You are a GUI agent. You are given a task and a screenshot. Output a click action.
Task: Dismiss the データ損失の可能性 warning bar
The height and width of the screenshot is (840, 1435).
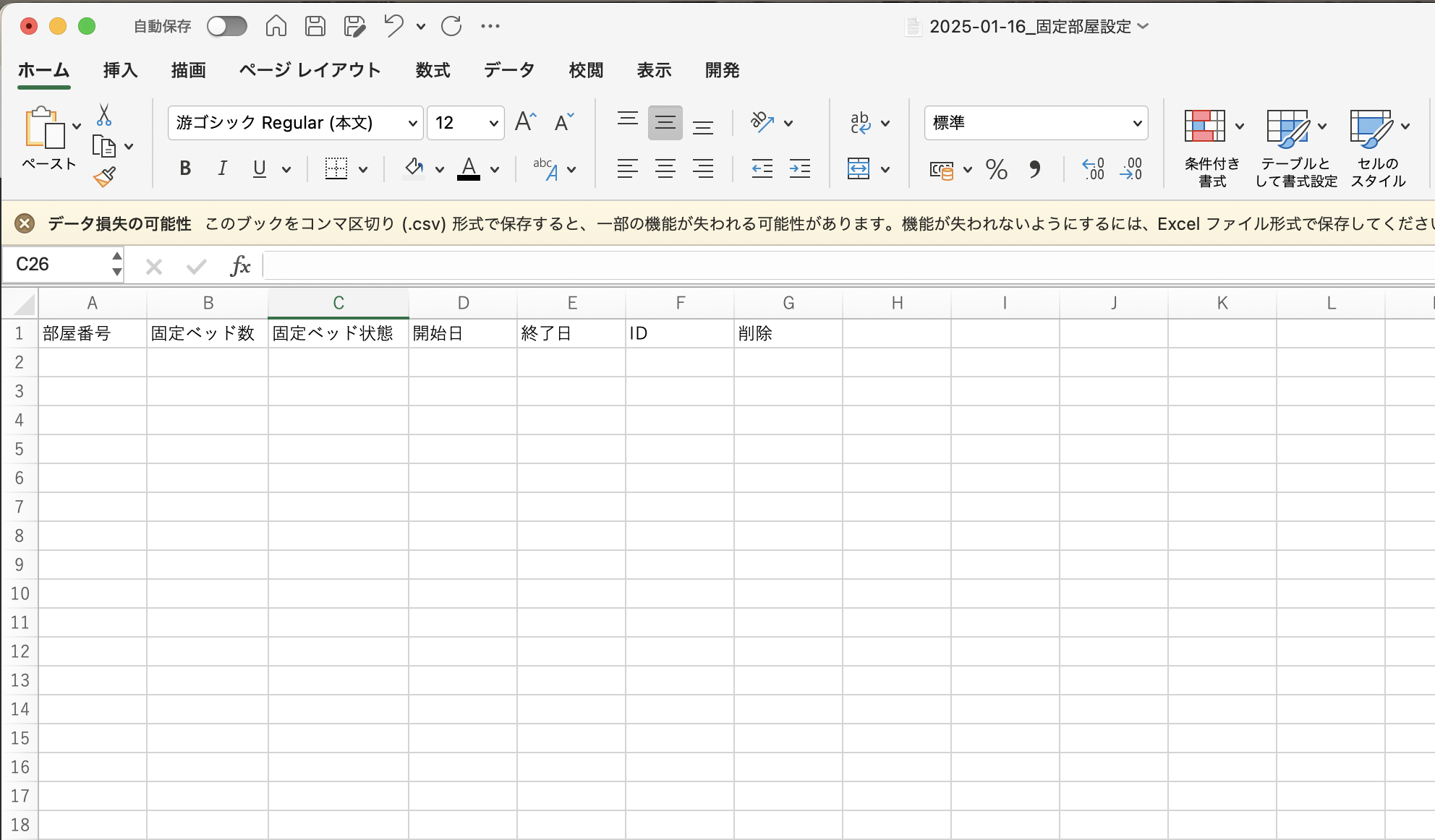click(x=25, y=224)
